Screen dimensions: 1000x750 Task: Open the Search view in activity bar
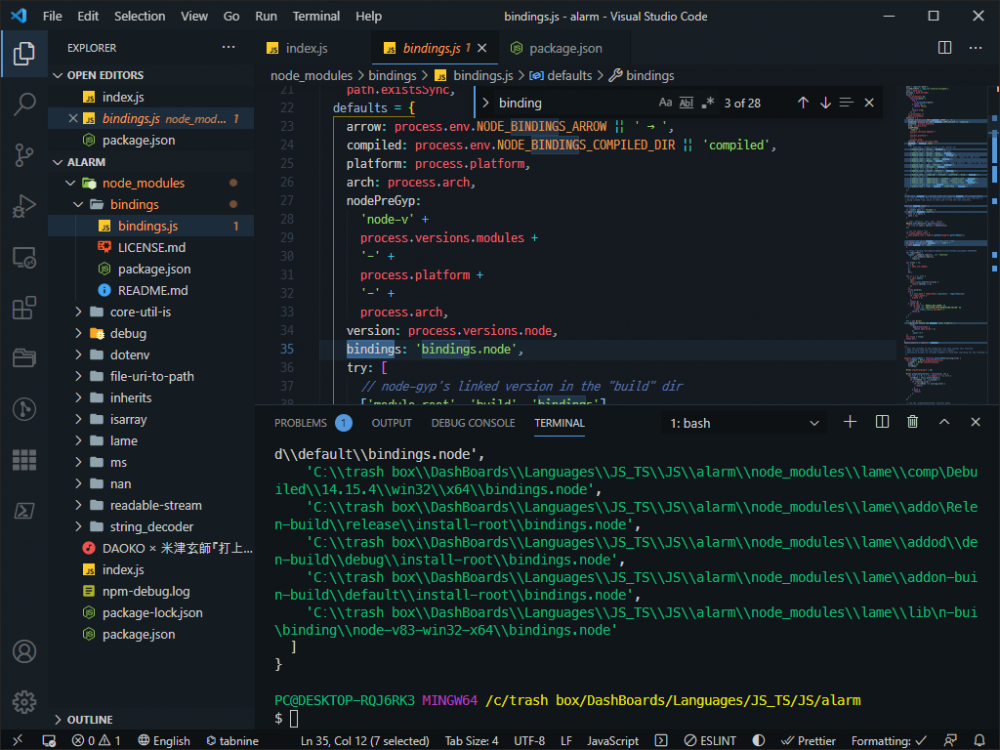point(24,104)
